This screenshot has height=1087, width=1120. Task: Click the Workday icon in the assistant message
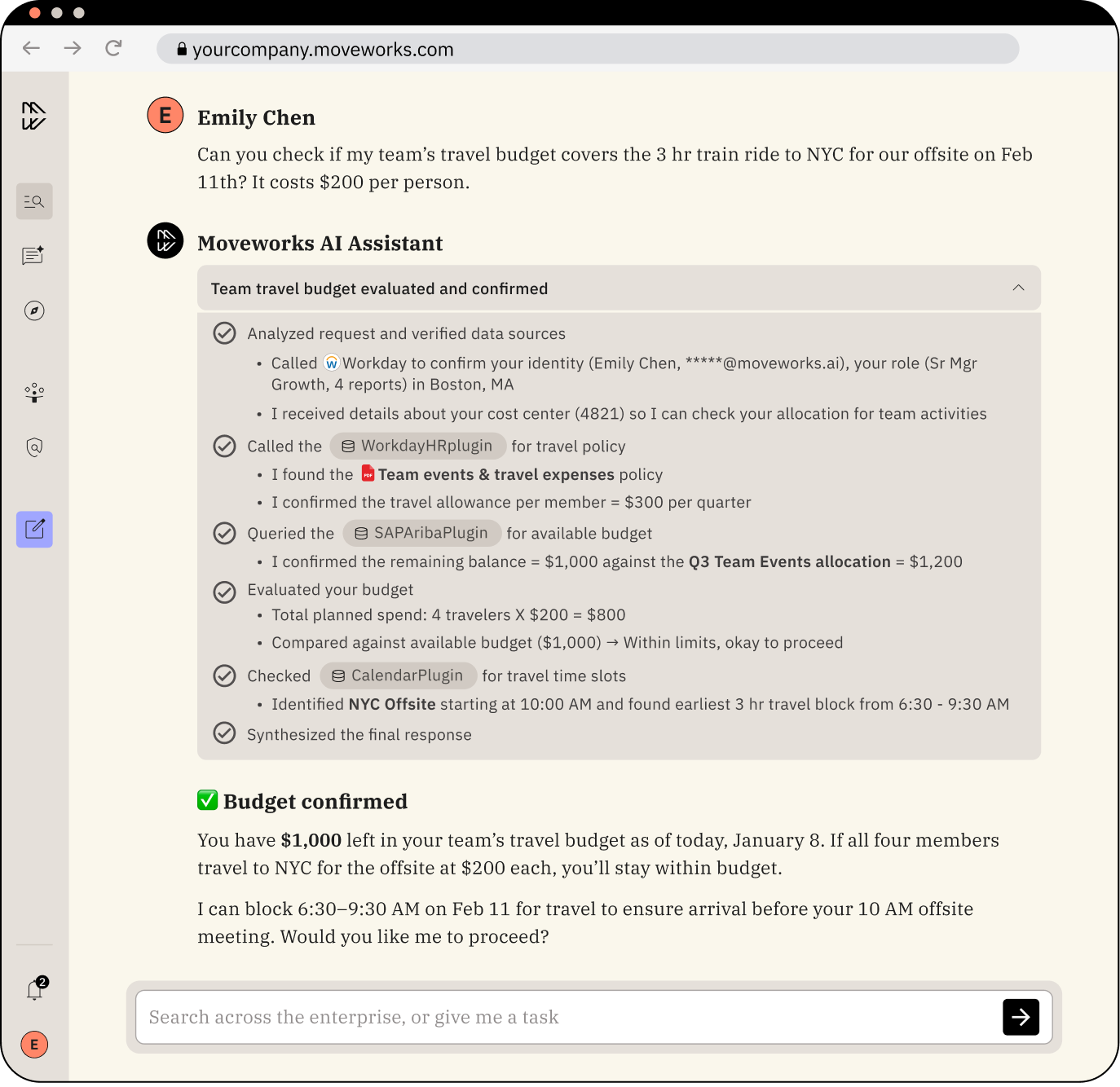click(x=332, y=362)
